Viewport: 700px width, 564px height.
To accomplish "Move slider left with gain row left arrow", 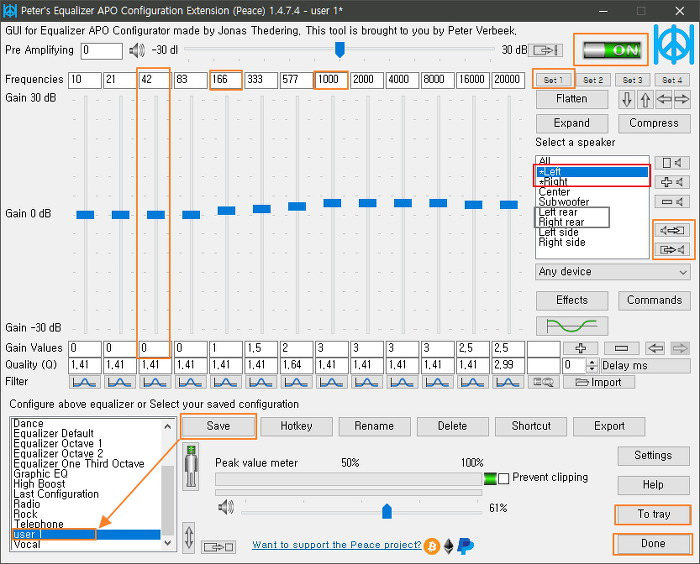I will (656, 348).
